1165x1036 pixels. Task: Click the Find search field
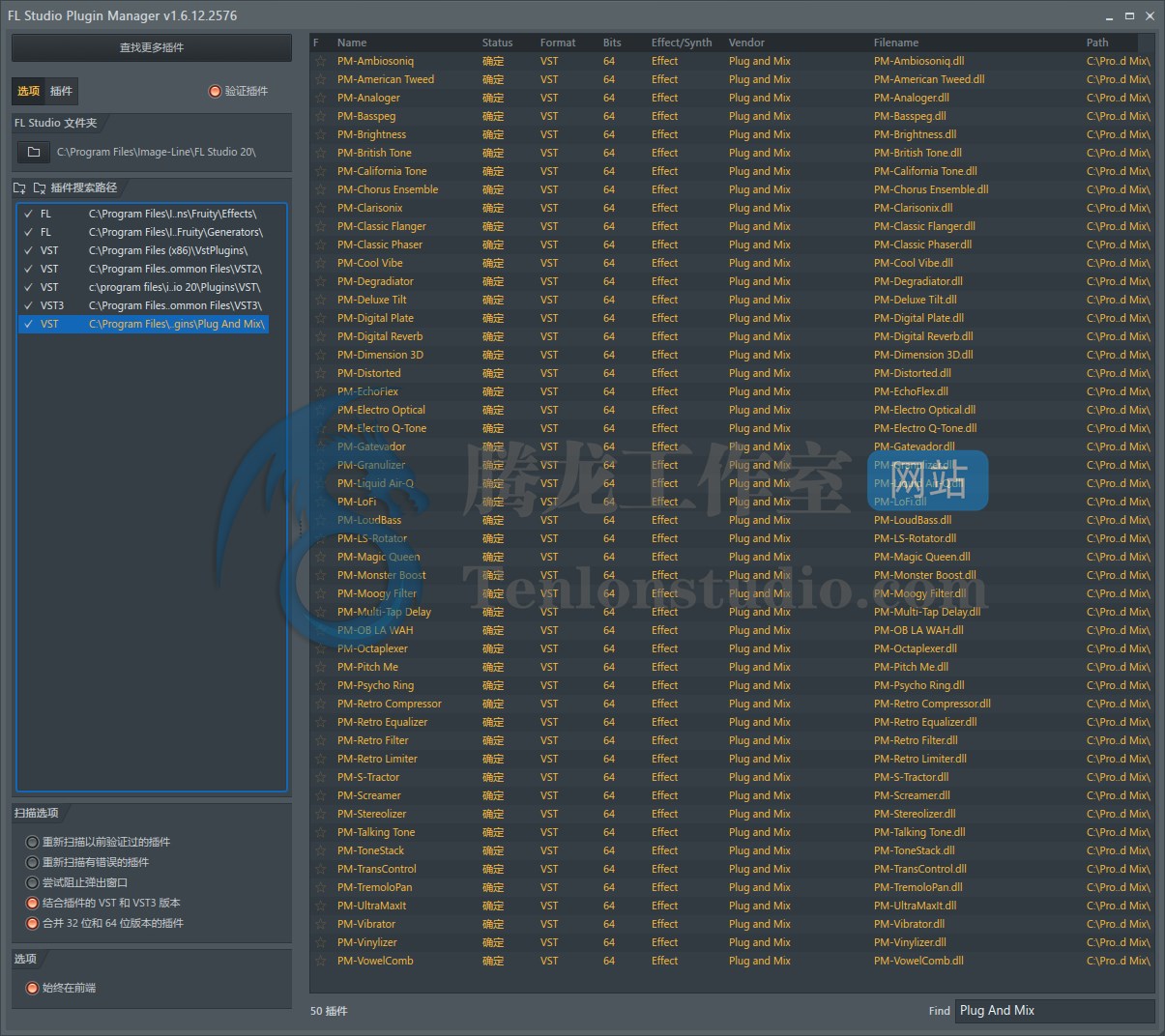click(x=1055, y=1010)
